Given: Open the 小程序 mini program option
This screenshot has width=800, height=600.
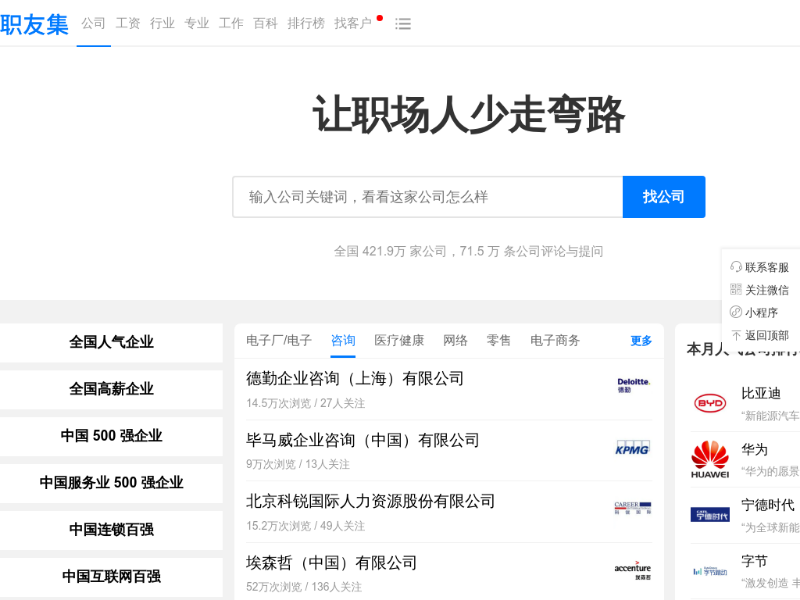Looking at the screenshot, I should click(759, 313).
